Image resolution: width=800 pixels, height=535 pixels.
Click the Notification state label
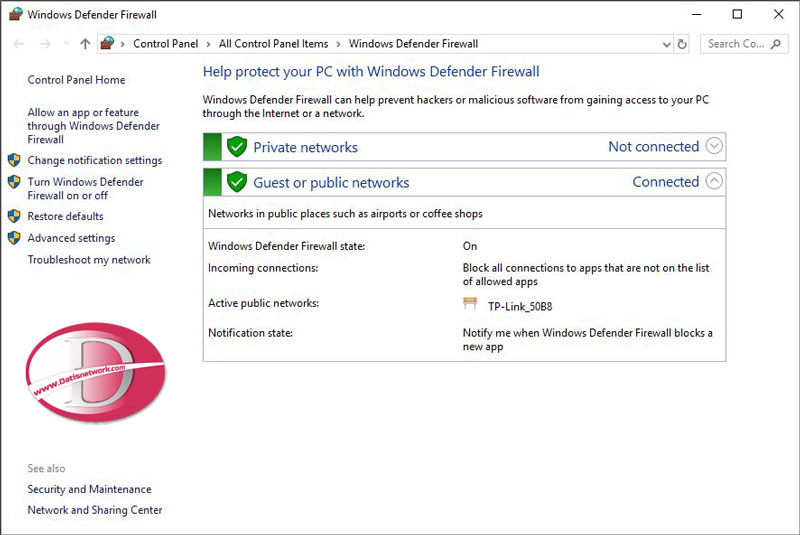pyautogui.click(x=250, y=333)
